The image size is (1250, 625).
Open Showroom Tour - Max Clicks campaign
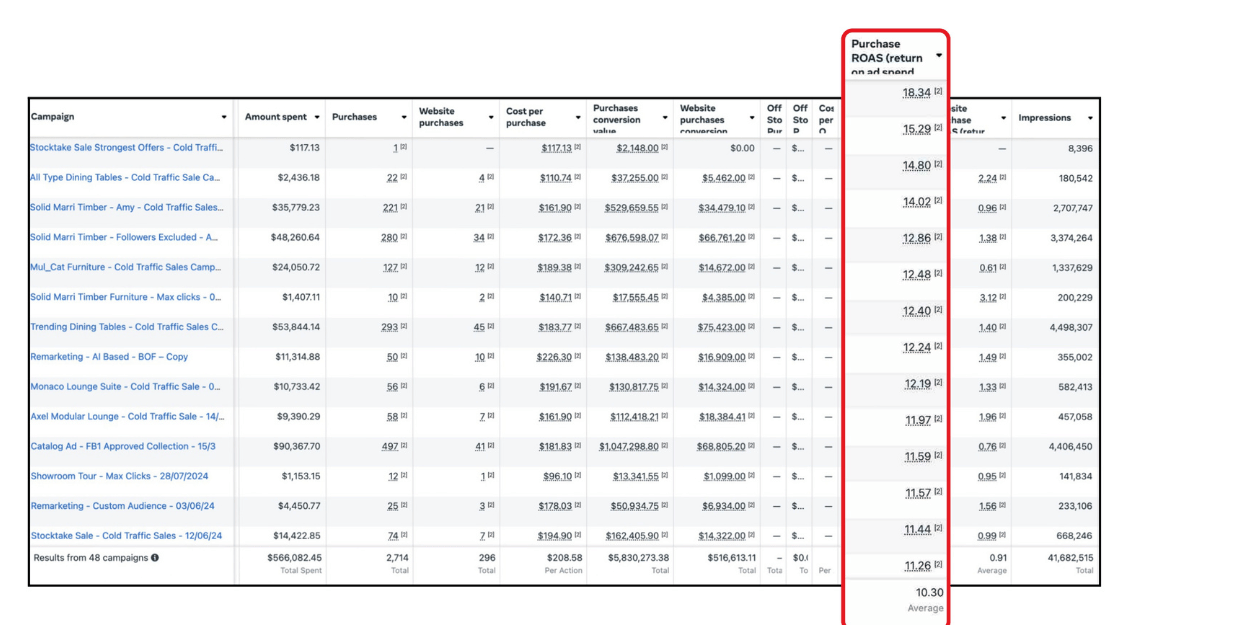119,477
